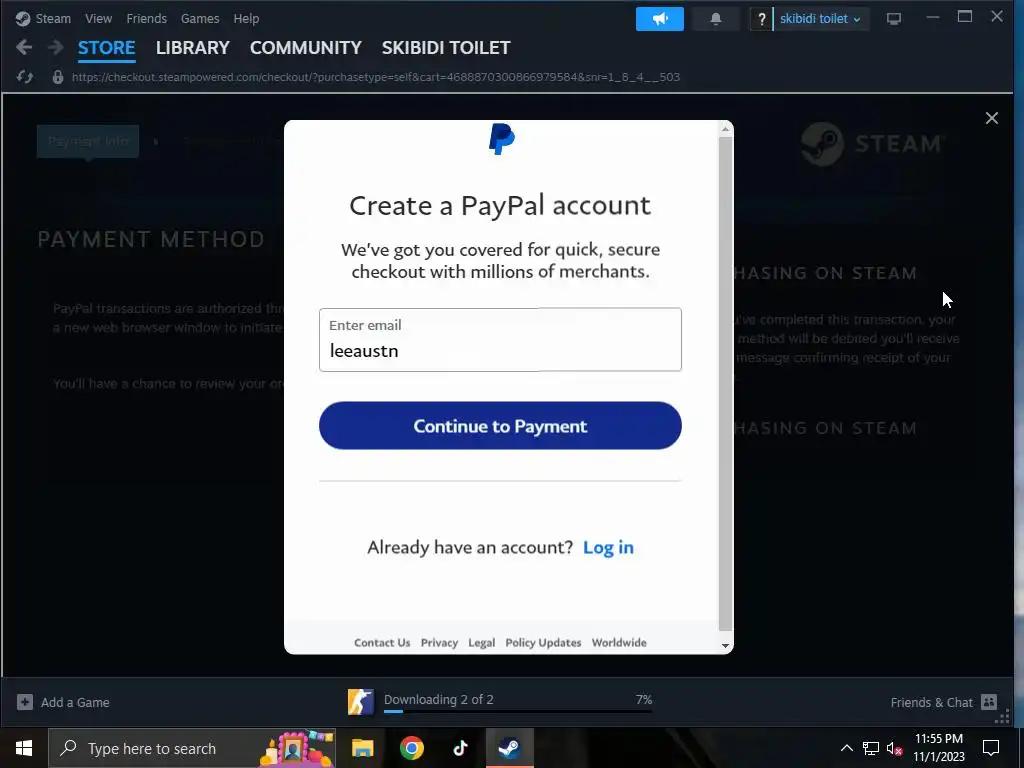Open the Windows notification center

[x=991, y=748]
